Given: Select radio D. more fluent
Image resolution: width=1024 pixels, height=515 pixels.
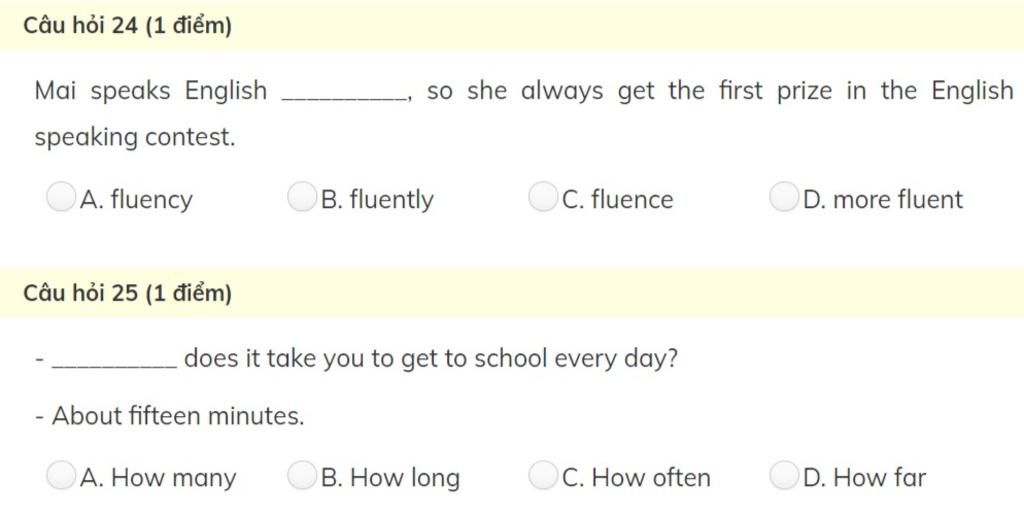Looking at the screenshot, I should point(783,198).
